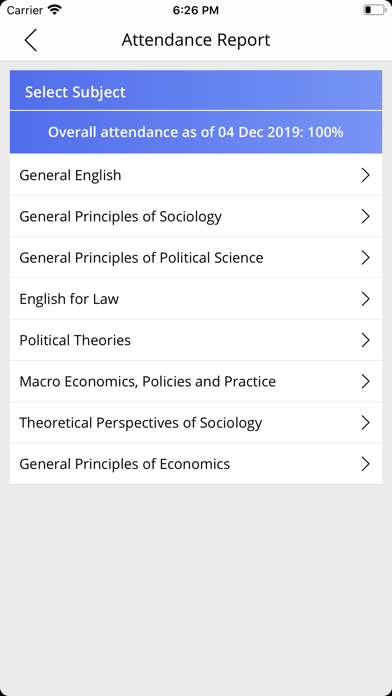
Task: Tap the overall attendance banner
Action: (196, 132)
